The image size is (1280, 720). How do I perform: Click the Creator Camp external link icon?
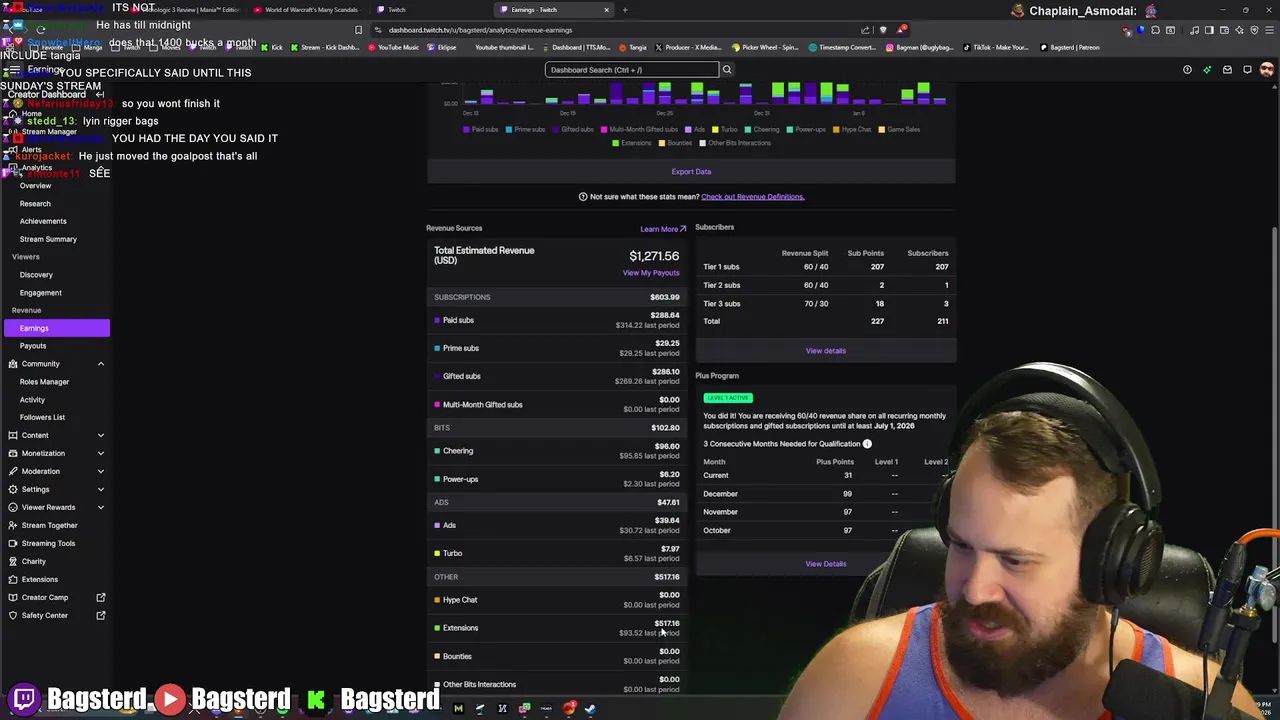101,597
